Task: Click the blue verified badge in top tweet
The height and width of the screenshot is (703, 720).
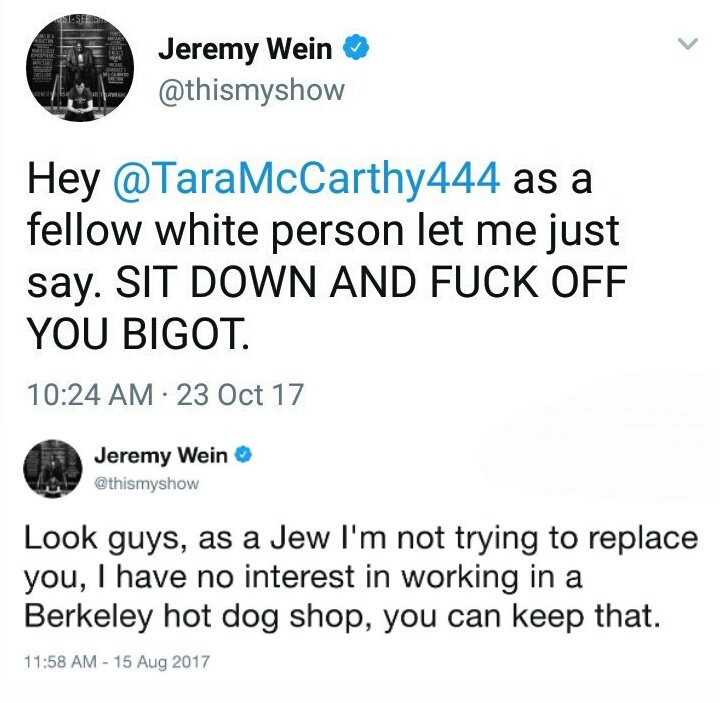Action: (357, 47)
